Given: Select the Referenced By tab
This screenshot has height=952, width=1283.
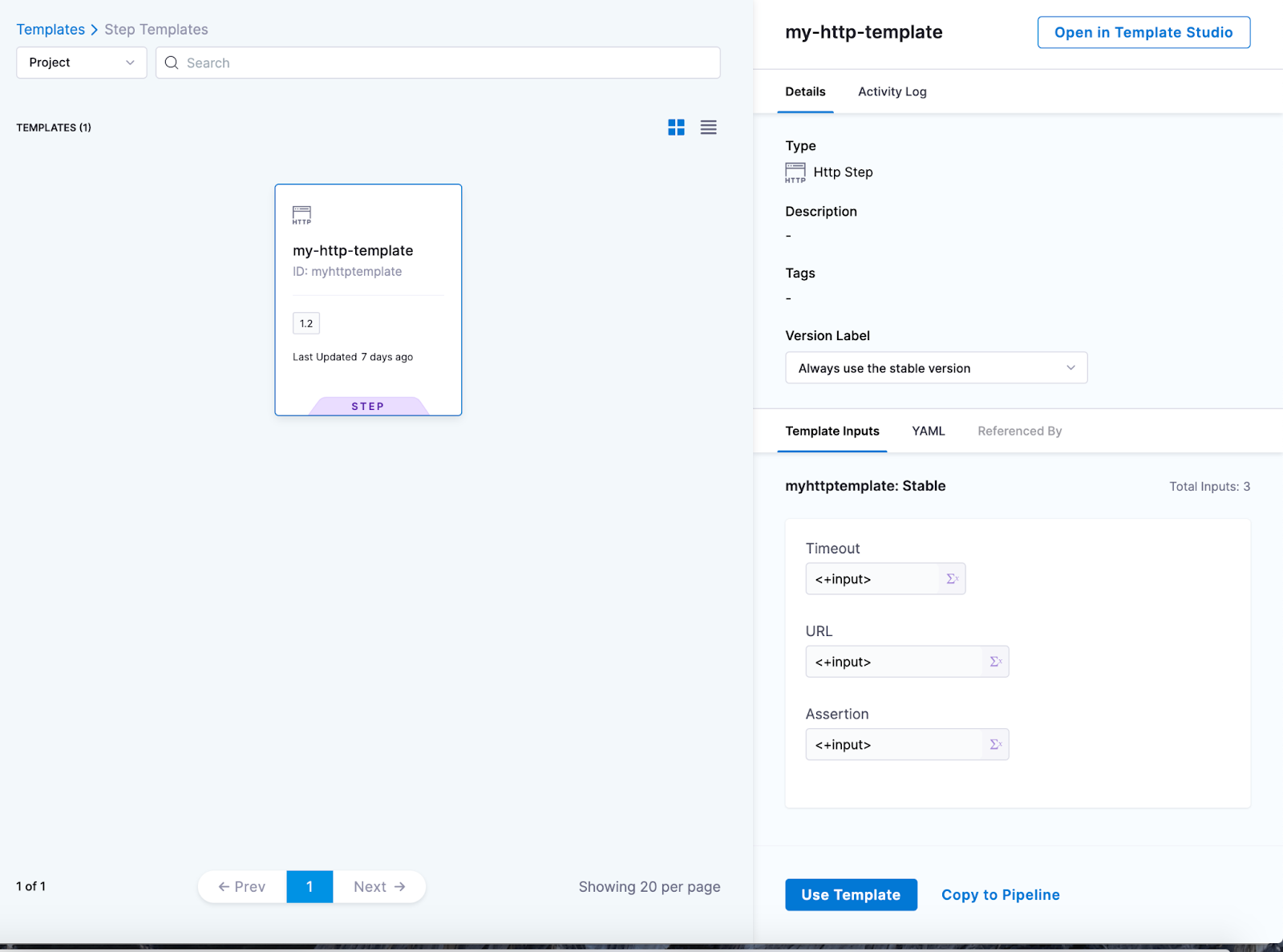Looking at the screenshot, I should (x=1019, y=431).
